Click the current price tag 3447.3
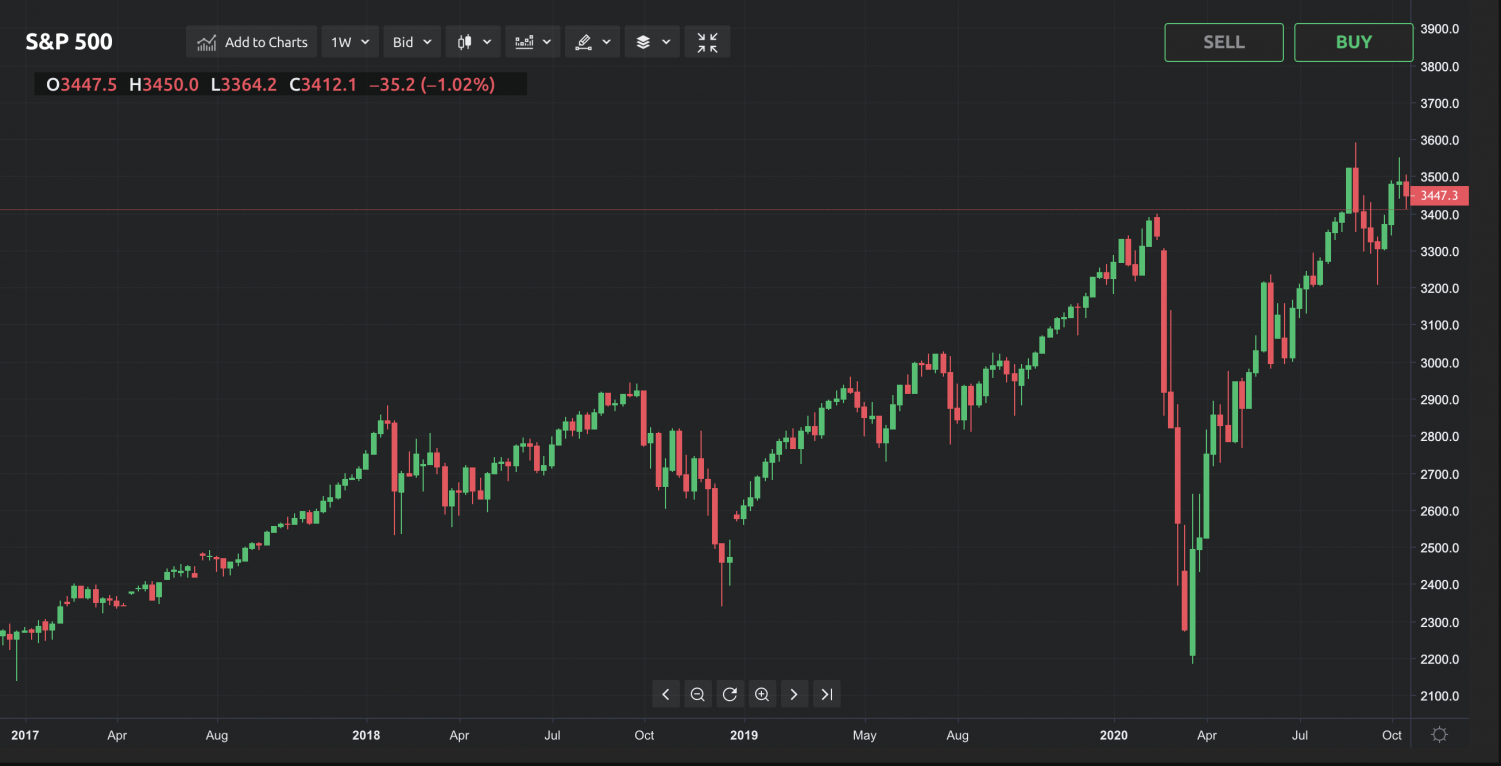 (x=1439, y=196)
